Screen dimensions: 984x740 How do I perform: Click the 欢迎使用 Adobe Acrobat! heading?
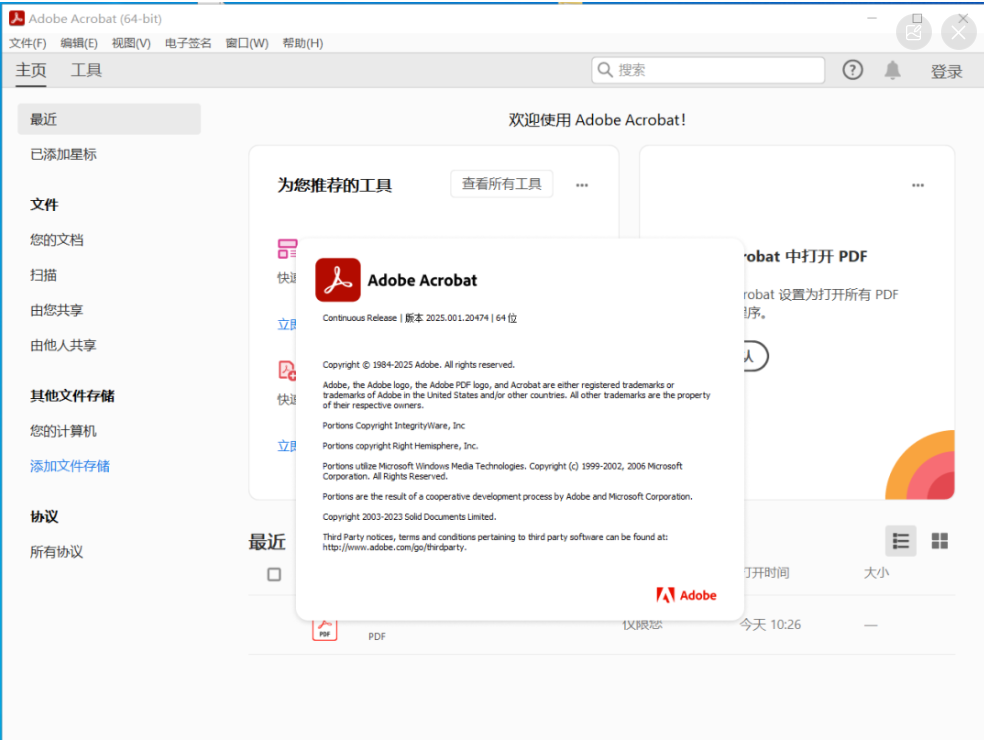(597, 120)
